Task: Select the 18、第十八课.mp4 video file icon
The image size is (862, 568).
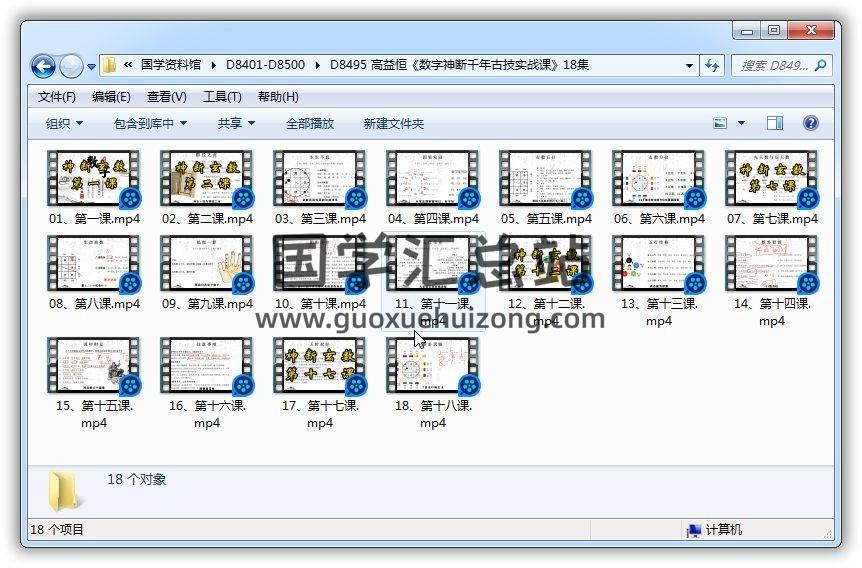Action: 433,366
